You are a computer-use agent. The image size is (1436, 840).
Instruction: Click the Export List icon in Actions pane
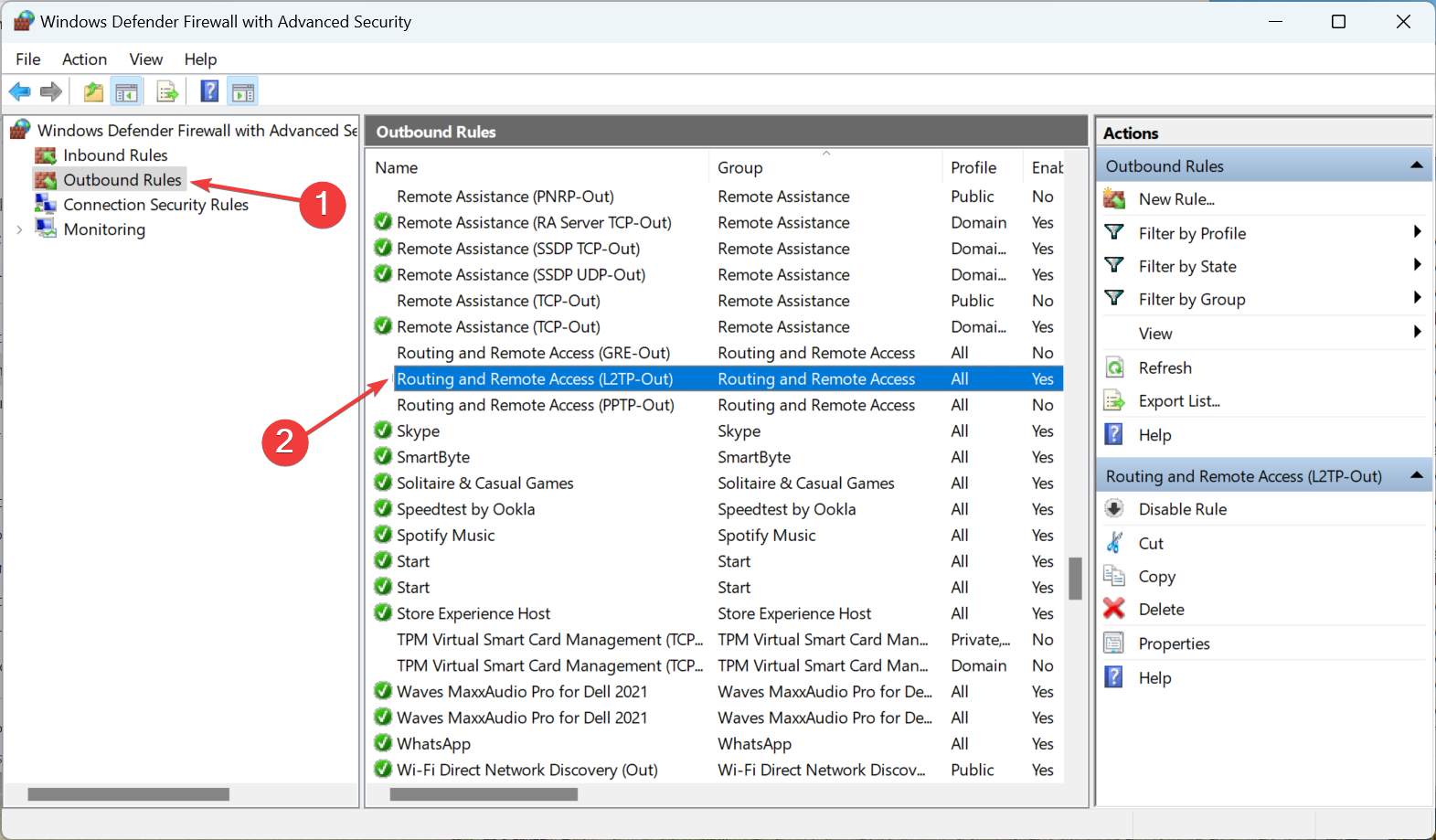1114,400
